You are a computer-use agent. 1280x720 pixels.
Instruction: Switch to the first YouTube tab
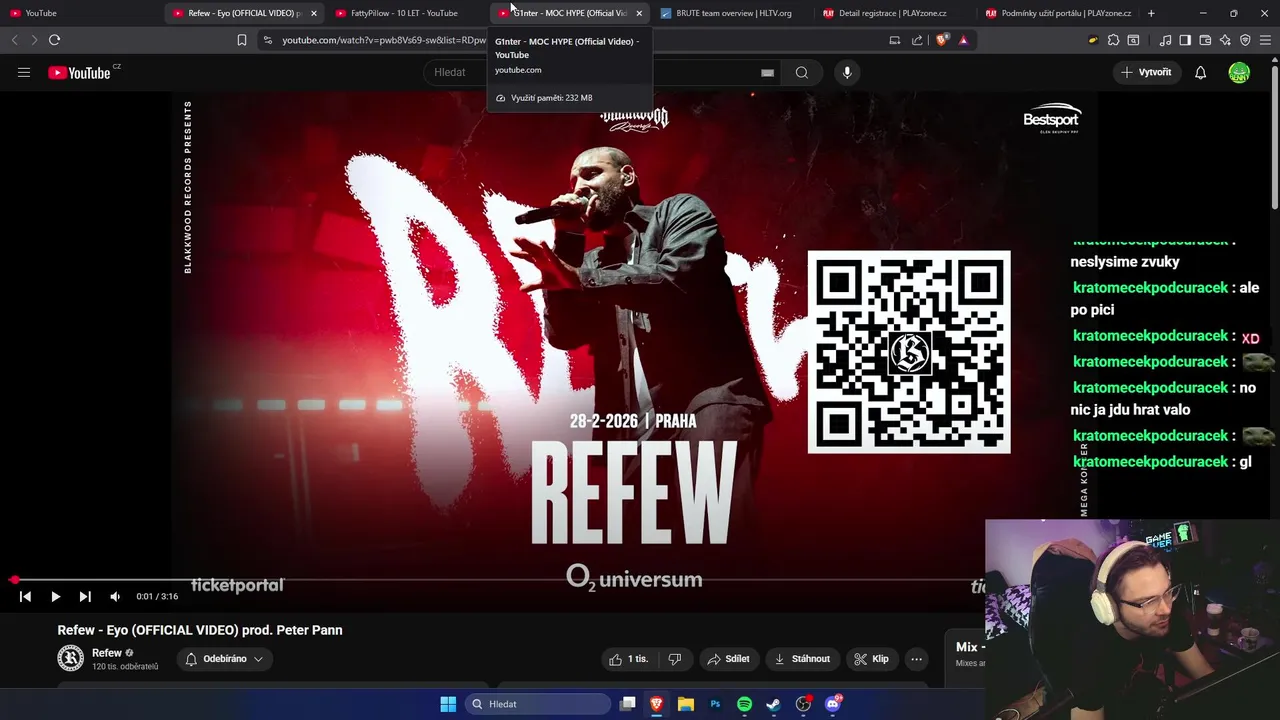(x=80, y=13)
